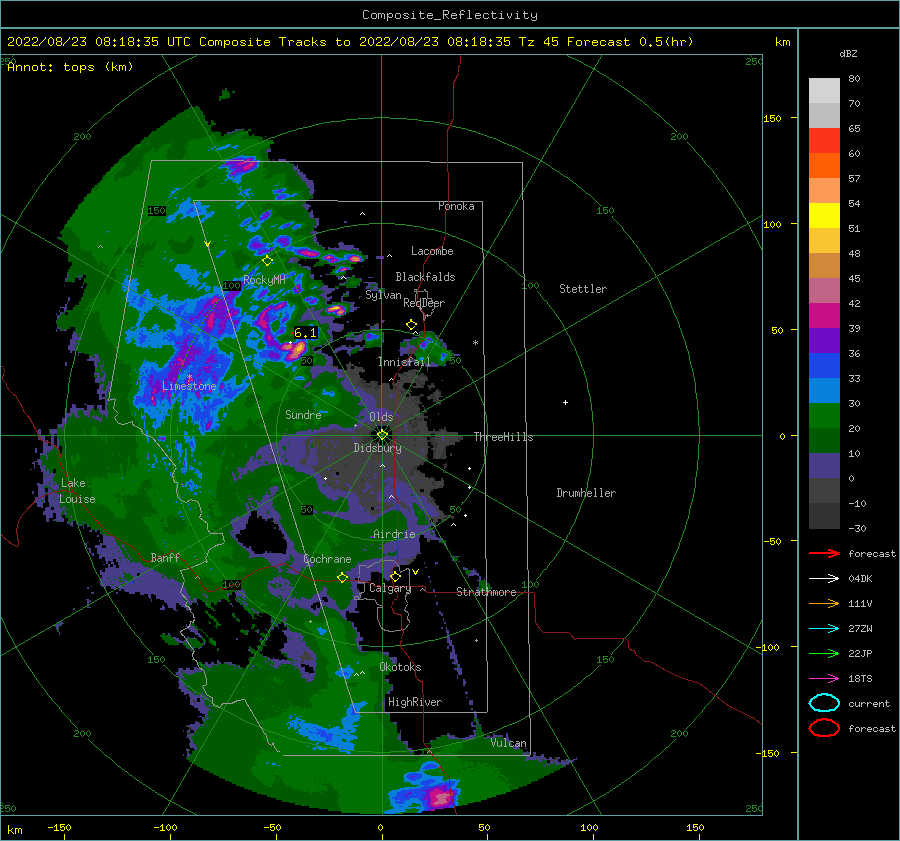The image size is (900, 841).
Task: Click the Cochrane city label
Action: [327, 559]
